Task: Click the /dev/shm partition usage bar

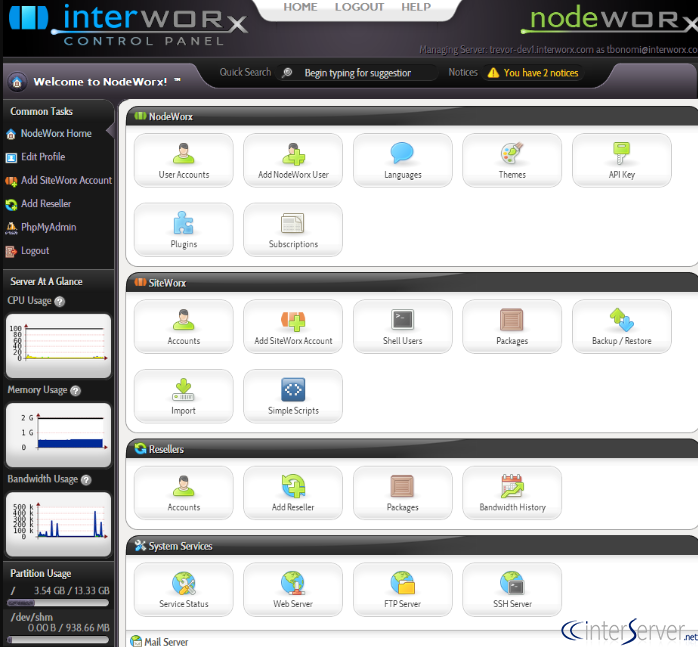Action: tap(58, 640)
